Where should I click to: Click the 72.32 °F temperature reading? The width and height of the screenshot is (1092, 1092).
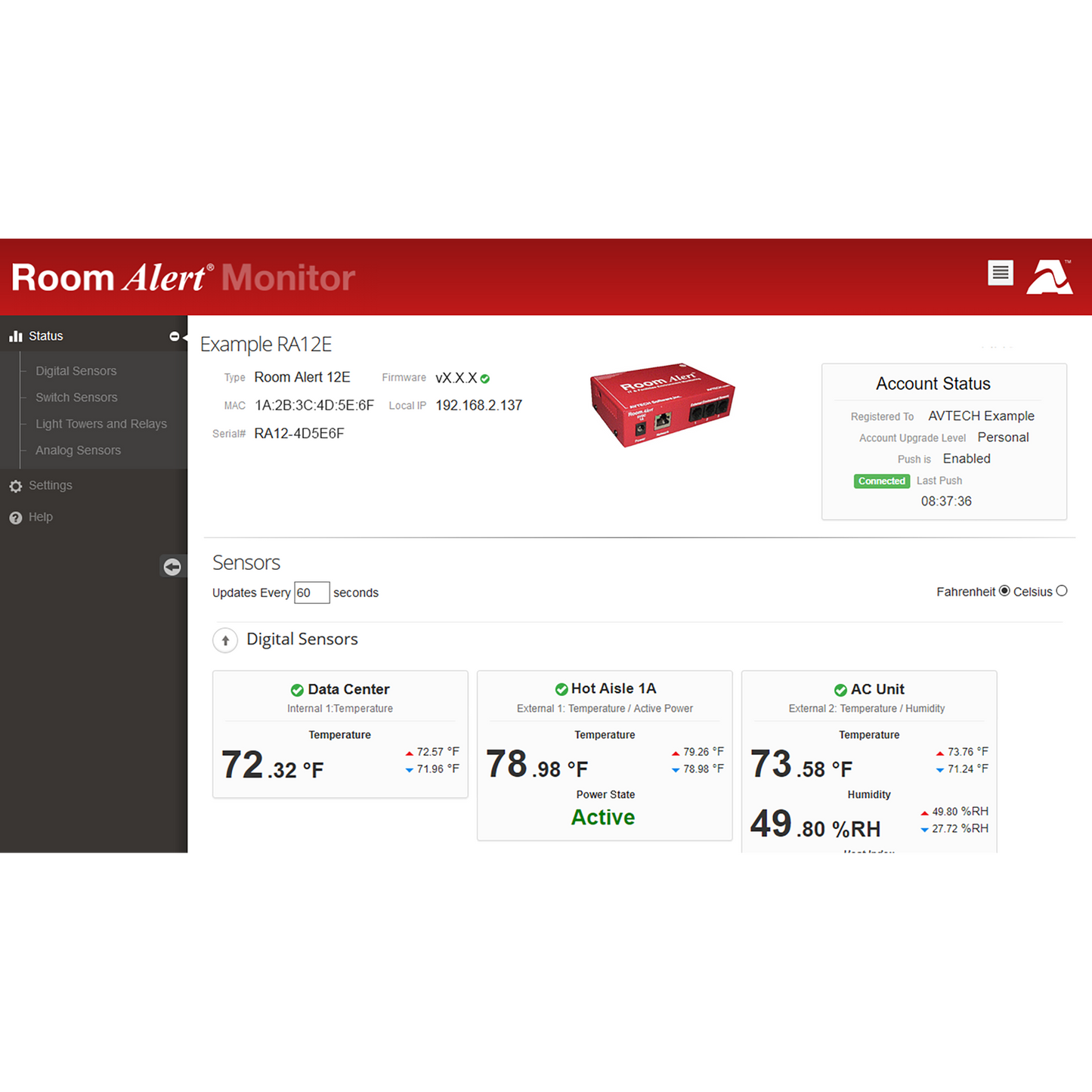pyautogui.click(x=272, y=765)
